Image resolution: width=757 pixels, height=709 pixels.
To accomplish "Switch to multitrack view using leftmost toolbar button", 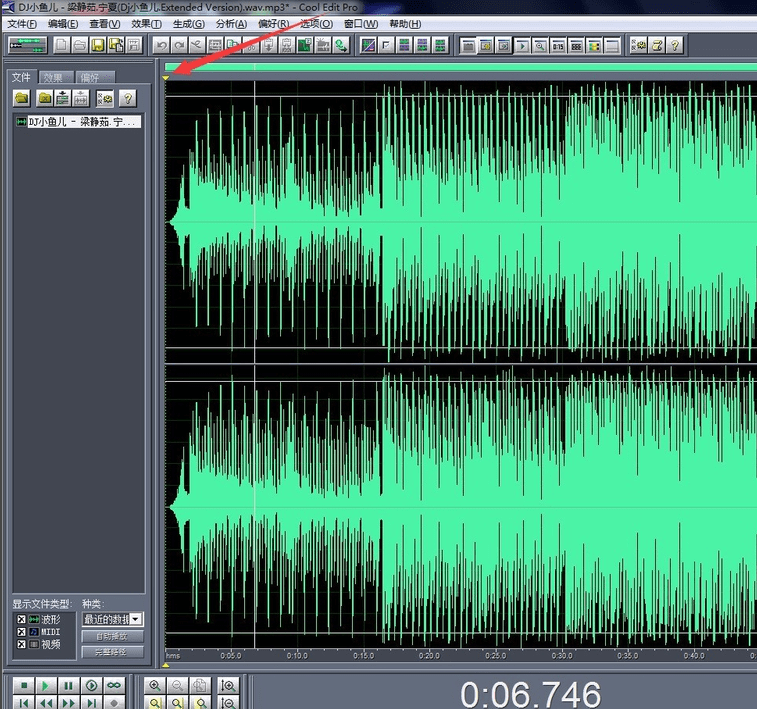I will coord(27,45).
